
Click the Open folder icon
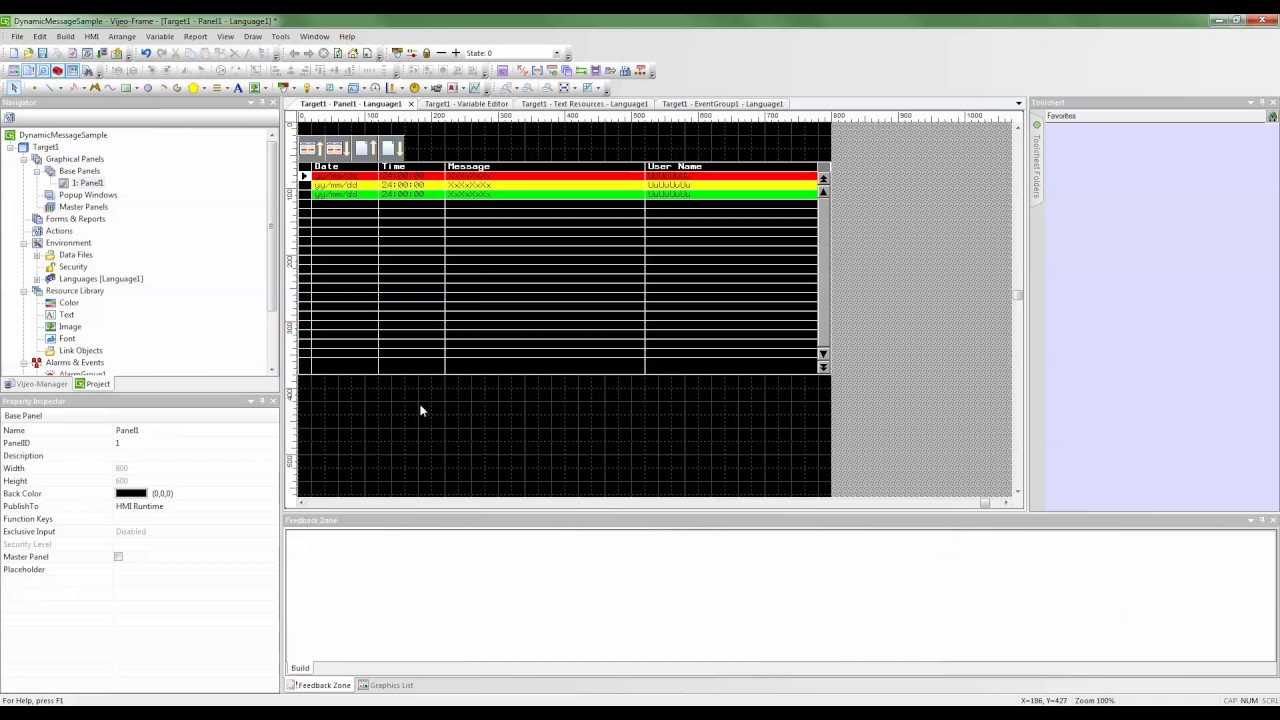tap(28, 53)
